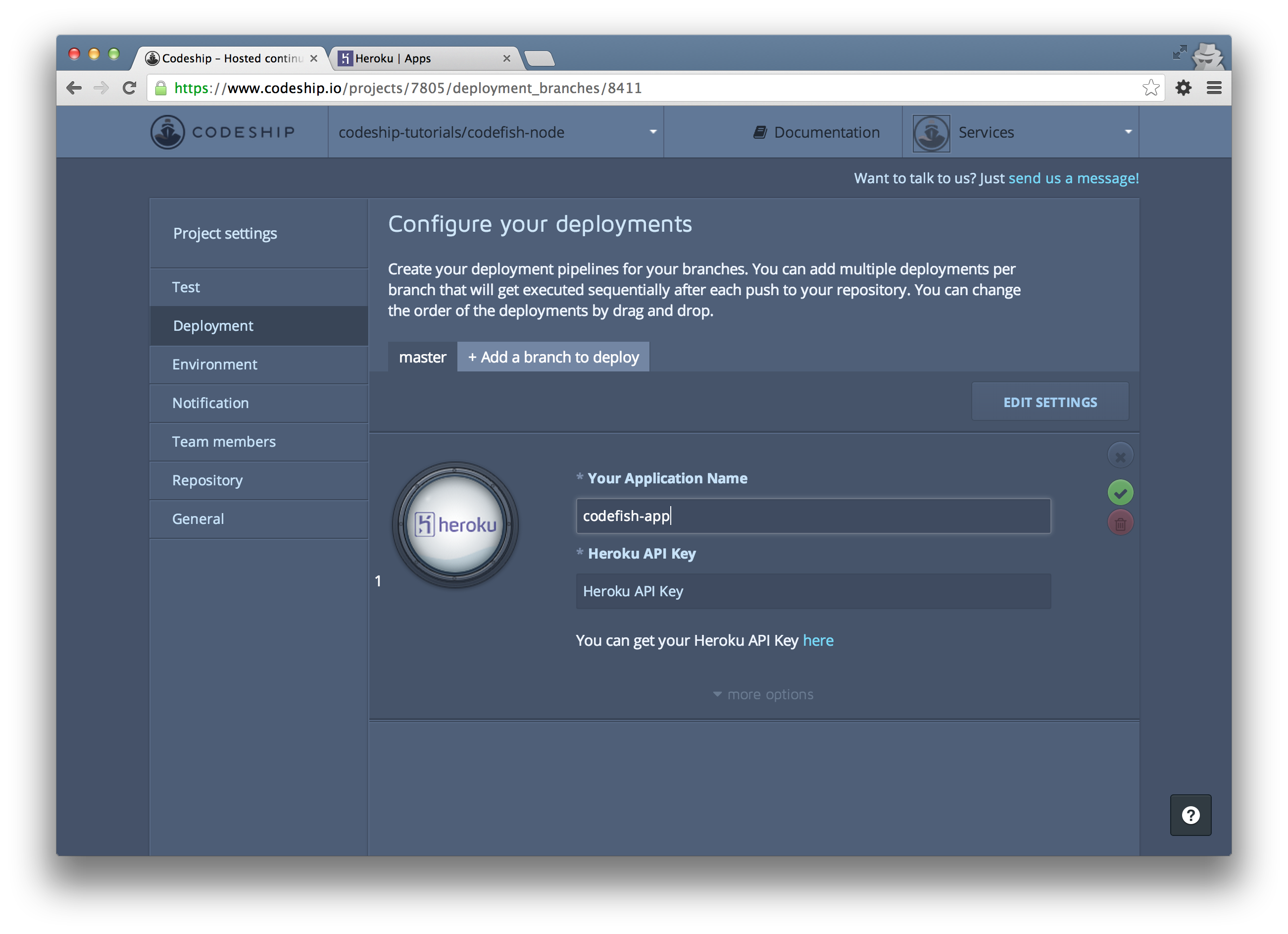This screenshot has width=1288, height=934.
Task: Reload the page with the refresh icon
Action: [x=130, y=88]
